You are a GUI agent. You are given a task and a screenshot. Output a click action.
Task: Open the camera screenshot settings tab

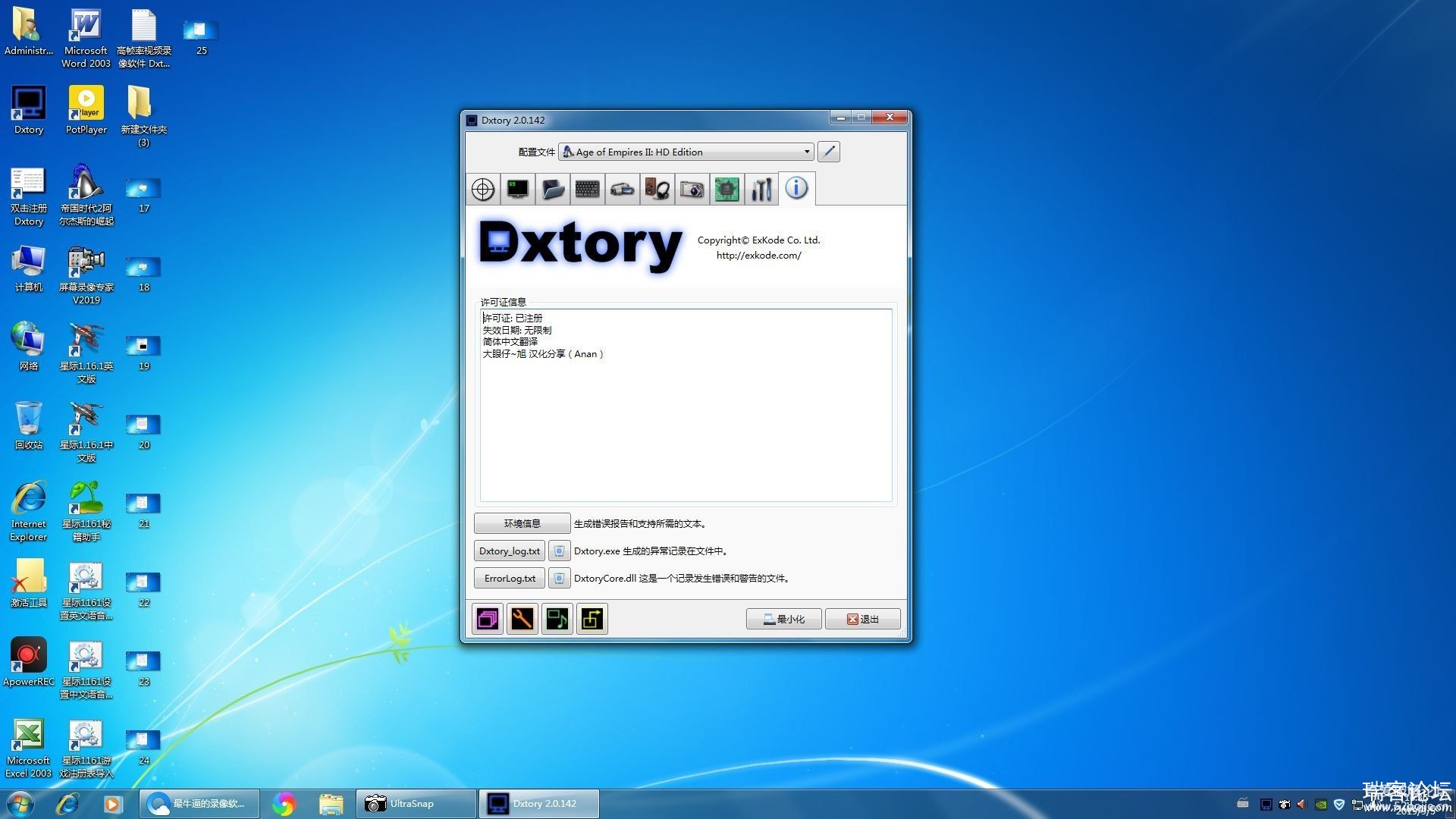click(692, 189)
